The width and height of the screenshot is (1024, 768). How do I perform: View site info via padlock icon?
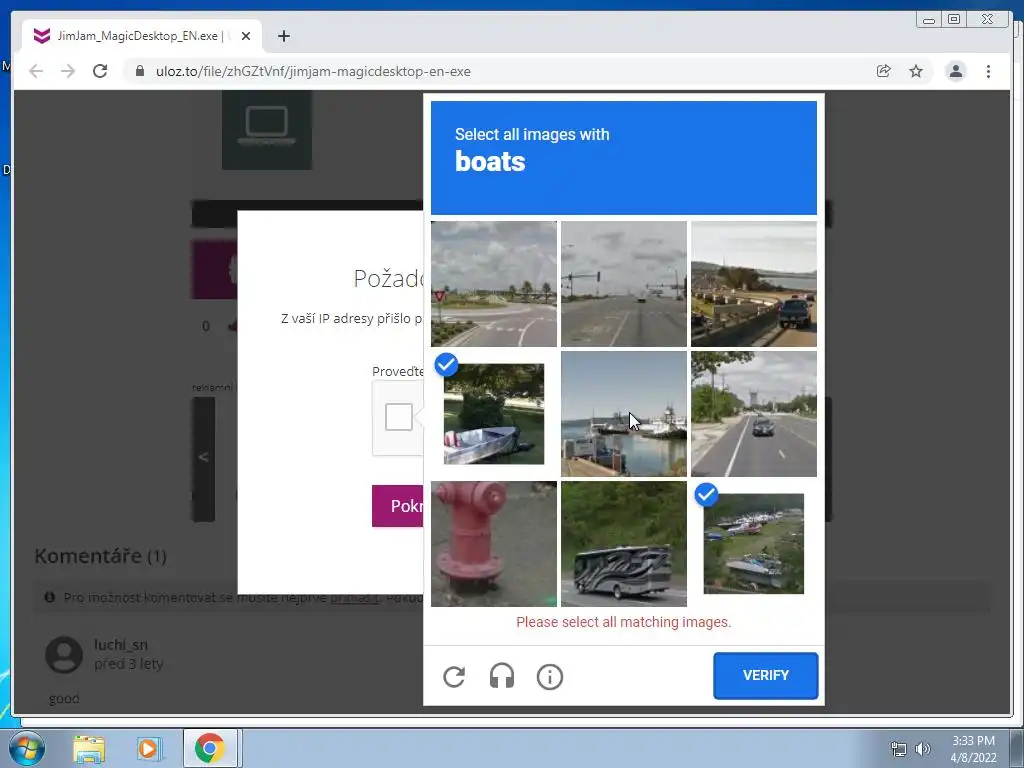pyautogui.click(x=139, y=71)
